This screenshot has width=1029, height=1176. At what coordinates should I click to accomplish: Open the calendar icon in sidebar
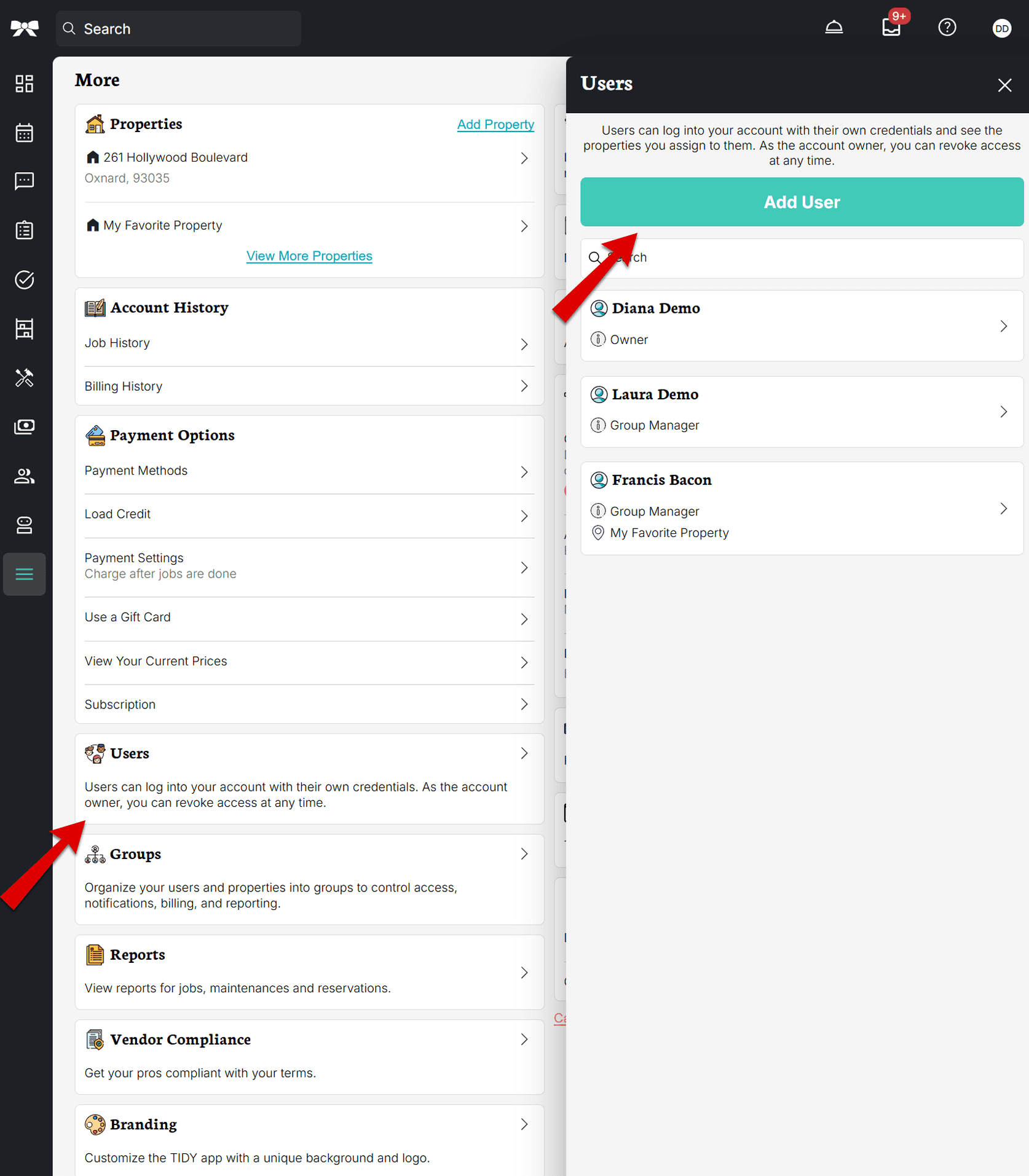coord(24,133)
